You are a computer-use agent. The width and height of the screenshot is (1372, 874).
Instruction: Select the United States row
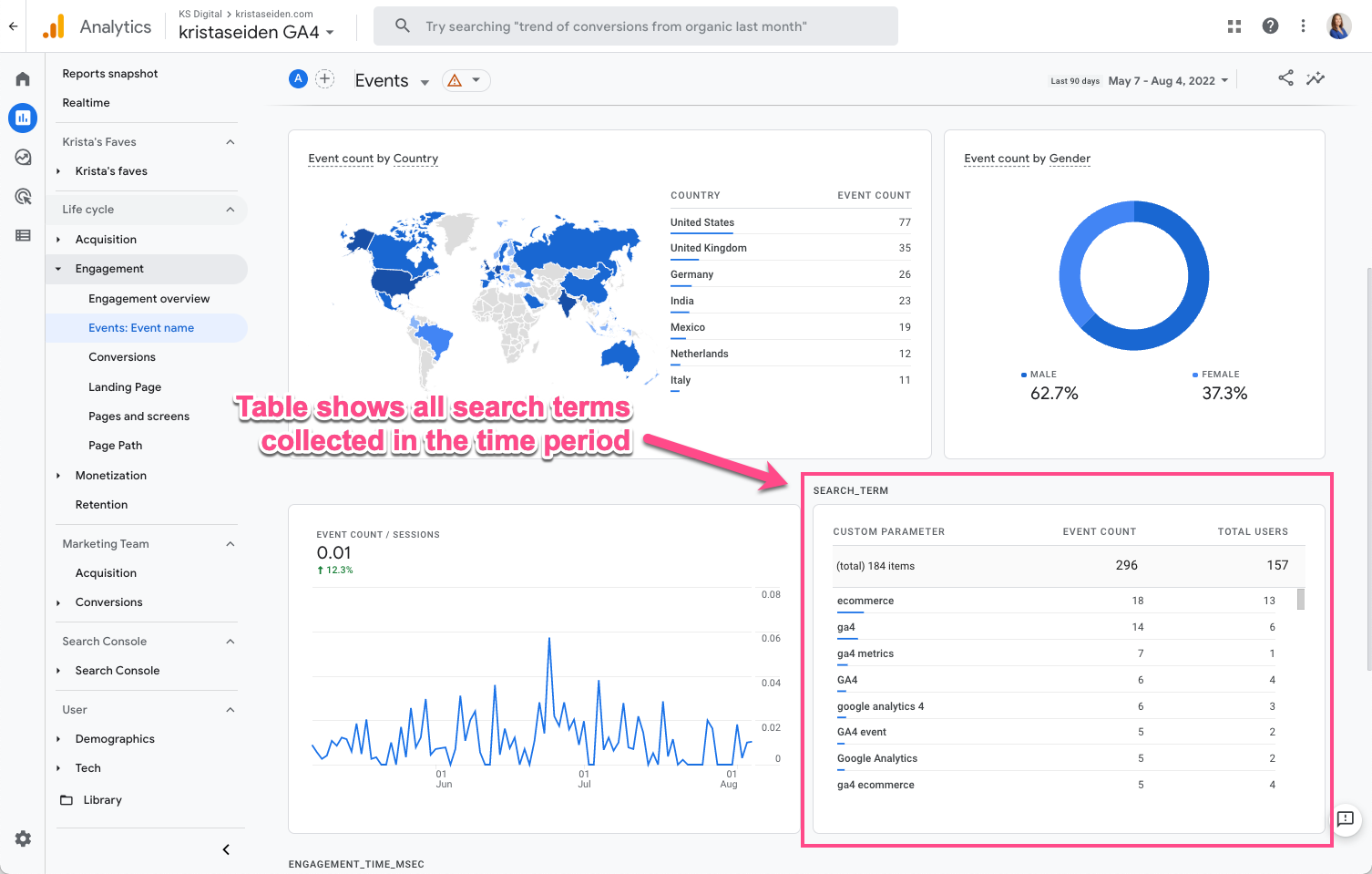pyautogui.click(x=791, y=222)
